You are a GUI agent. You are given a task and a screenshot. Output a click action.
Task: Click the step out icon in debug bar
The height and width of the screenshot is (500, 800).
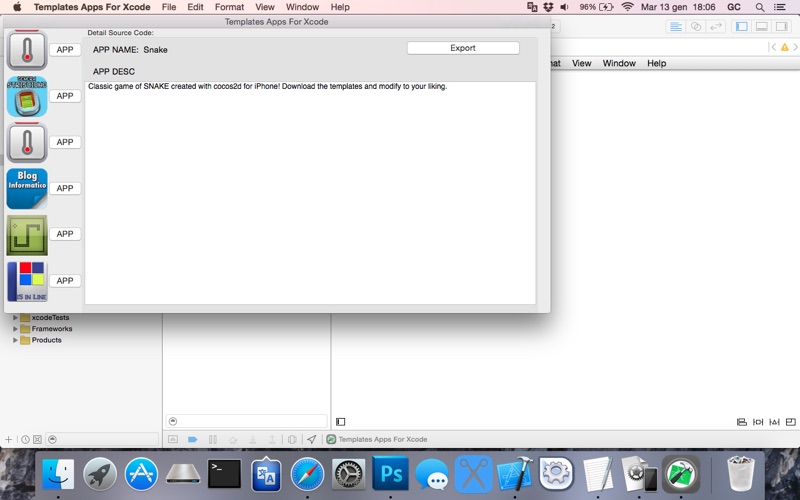(272, 439)
